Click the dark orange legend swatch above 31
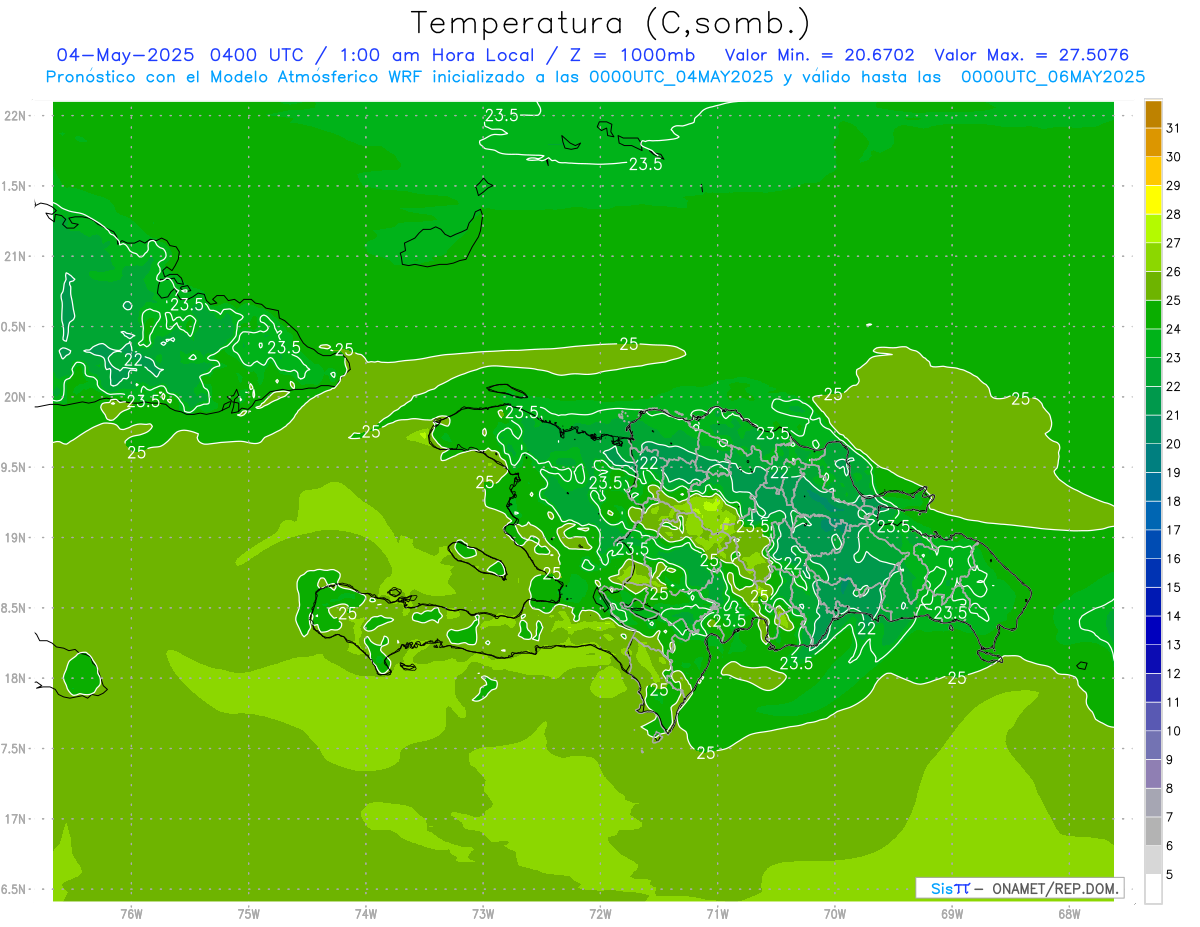 click(x=1153, y=114)
